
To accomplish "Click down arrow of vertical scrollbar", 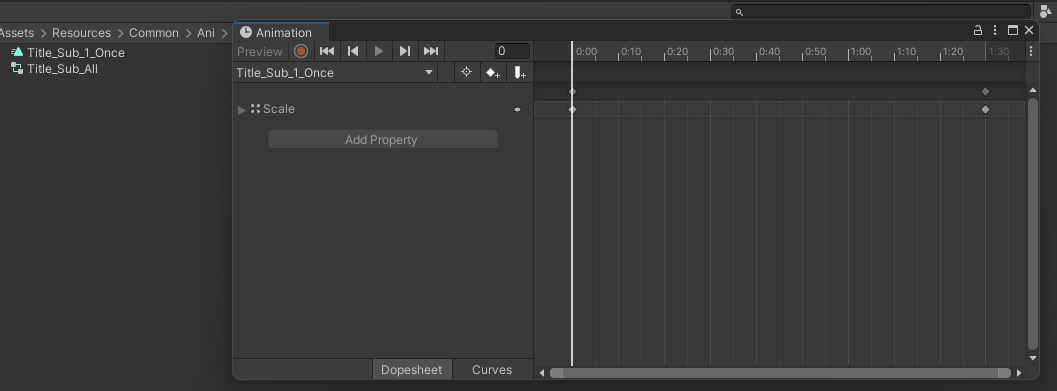I will 1033,358.
